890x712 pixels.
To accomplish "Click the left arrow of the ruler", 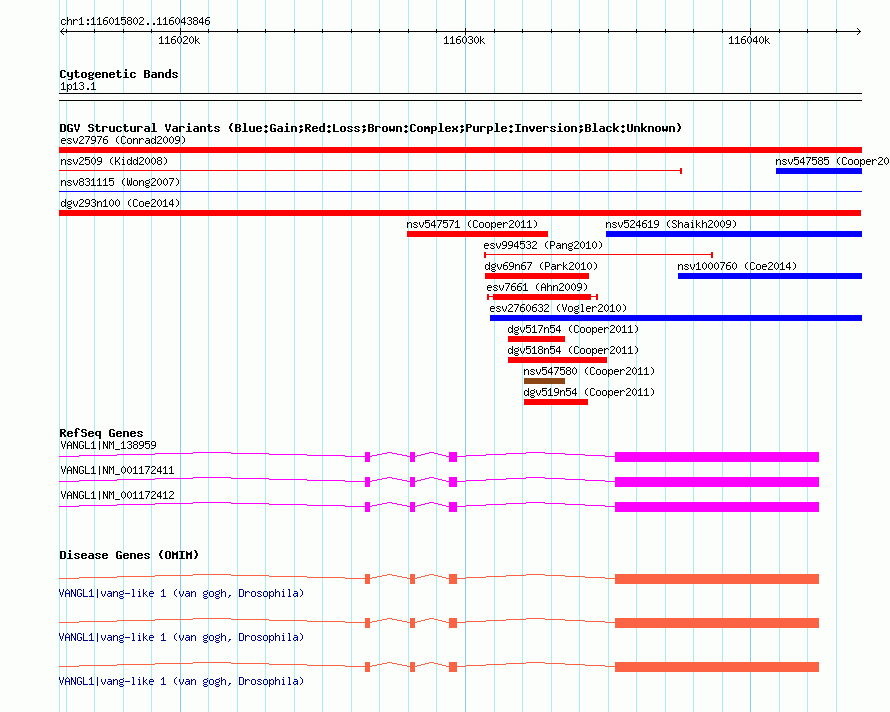I will click(x=62, y=31).
